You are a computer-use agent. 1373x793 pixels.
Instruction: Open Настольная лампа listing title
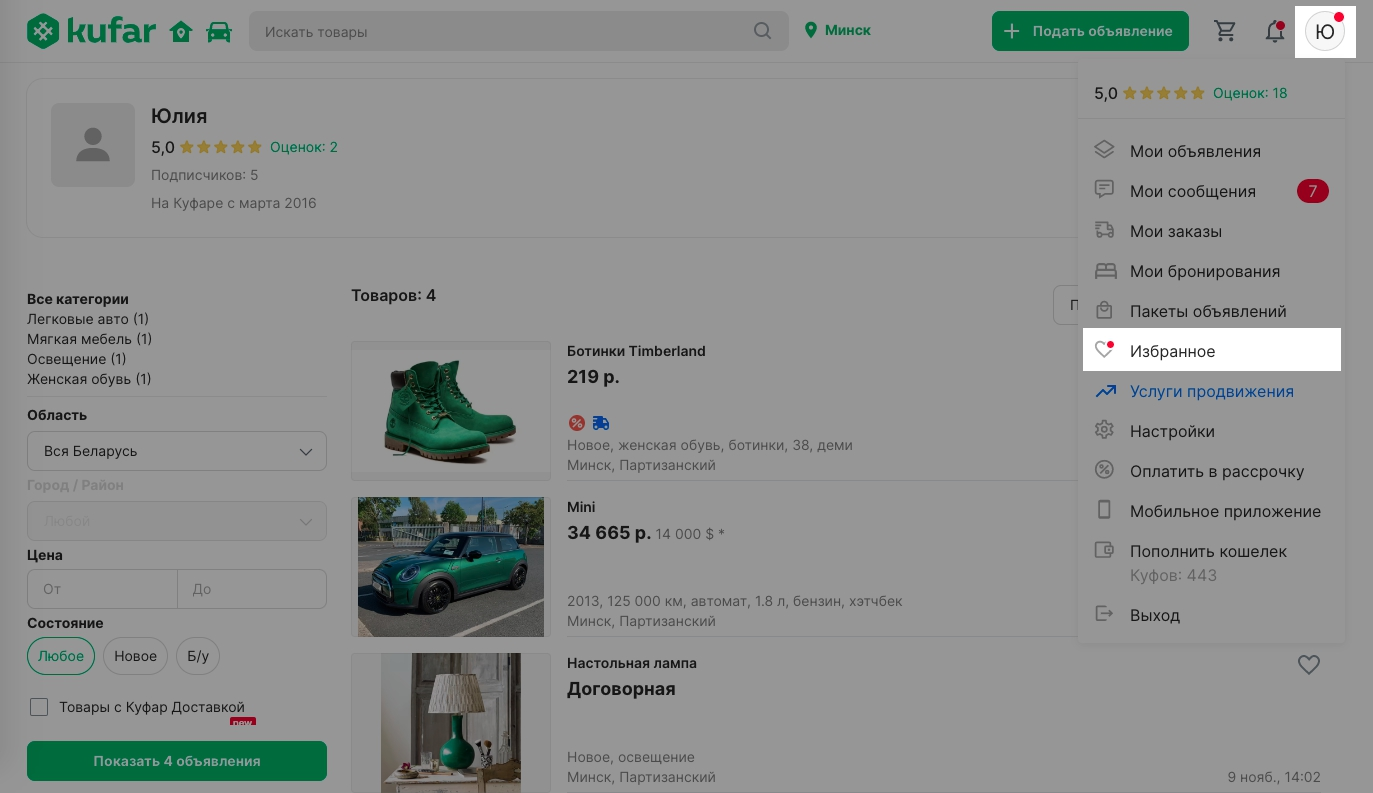pos(632,663)
